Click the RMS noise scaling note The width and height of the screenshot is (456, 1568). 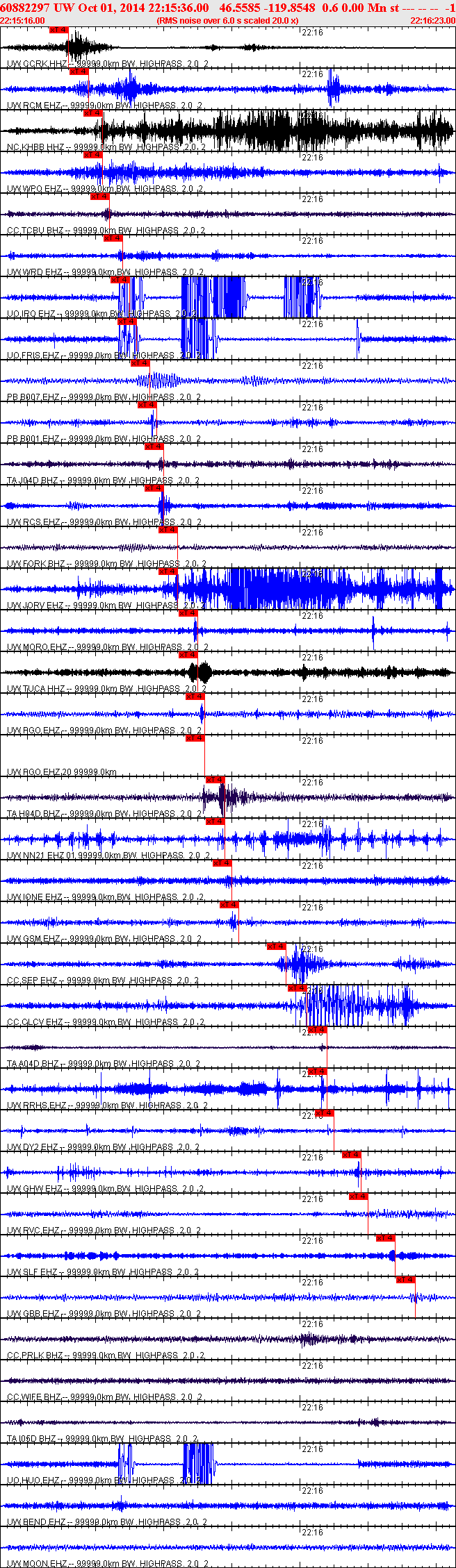[x=228, y=21]
